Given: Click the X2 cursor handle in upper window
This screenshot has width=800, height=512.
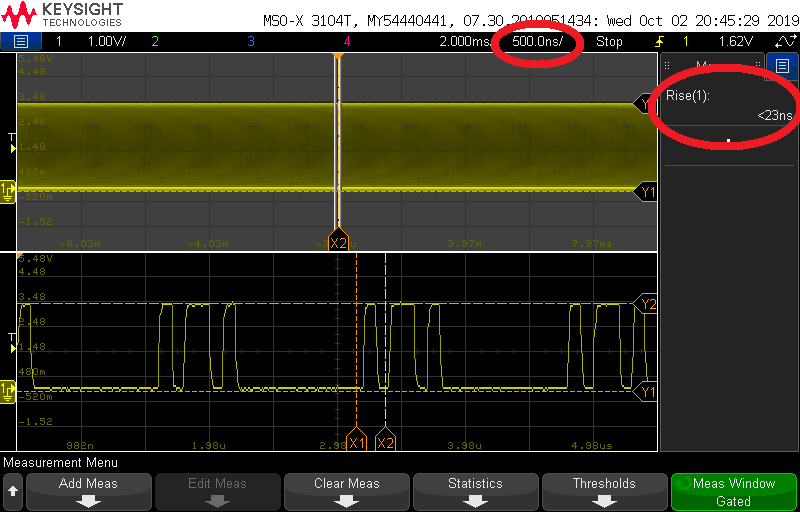Looking at the screenshot, I should pos(338,242).
